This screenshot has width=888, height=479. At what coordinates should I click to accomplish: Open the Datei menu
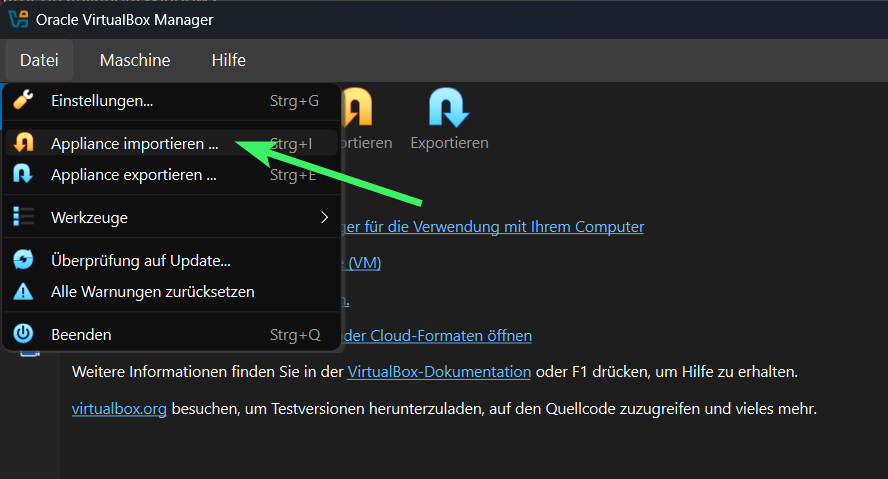[39, 61]
